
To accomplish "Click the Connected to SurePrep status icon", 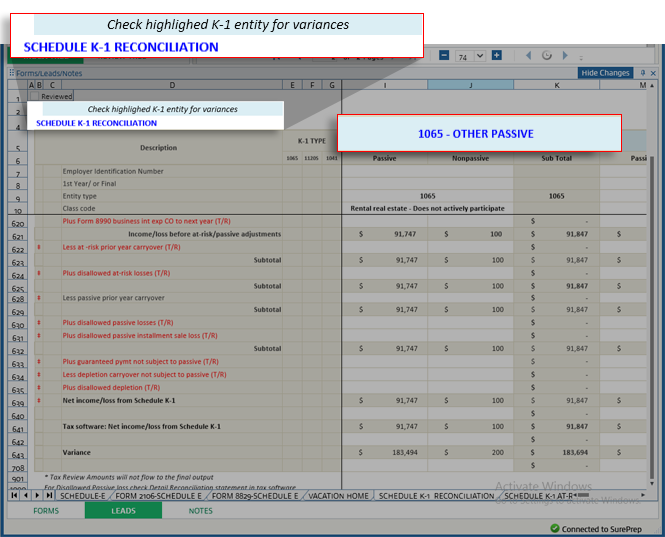I will (555, 528).
